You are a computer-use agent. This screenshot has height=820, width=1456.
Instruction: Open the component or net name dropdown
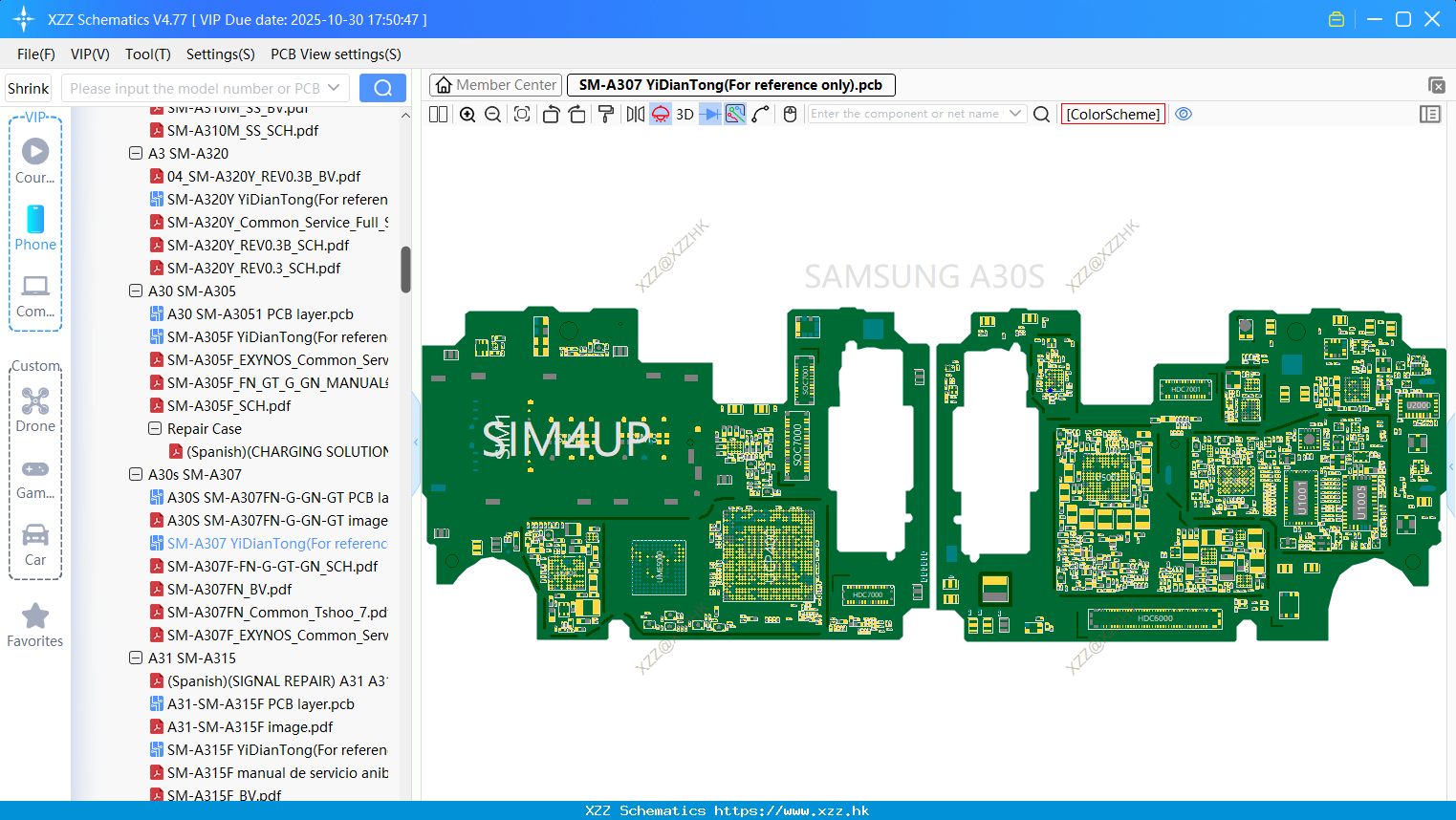1015,114
